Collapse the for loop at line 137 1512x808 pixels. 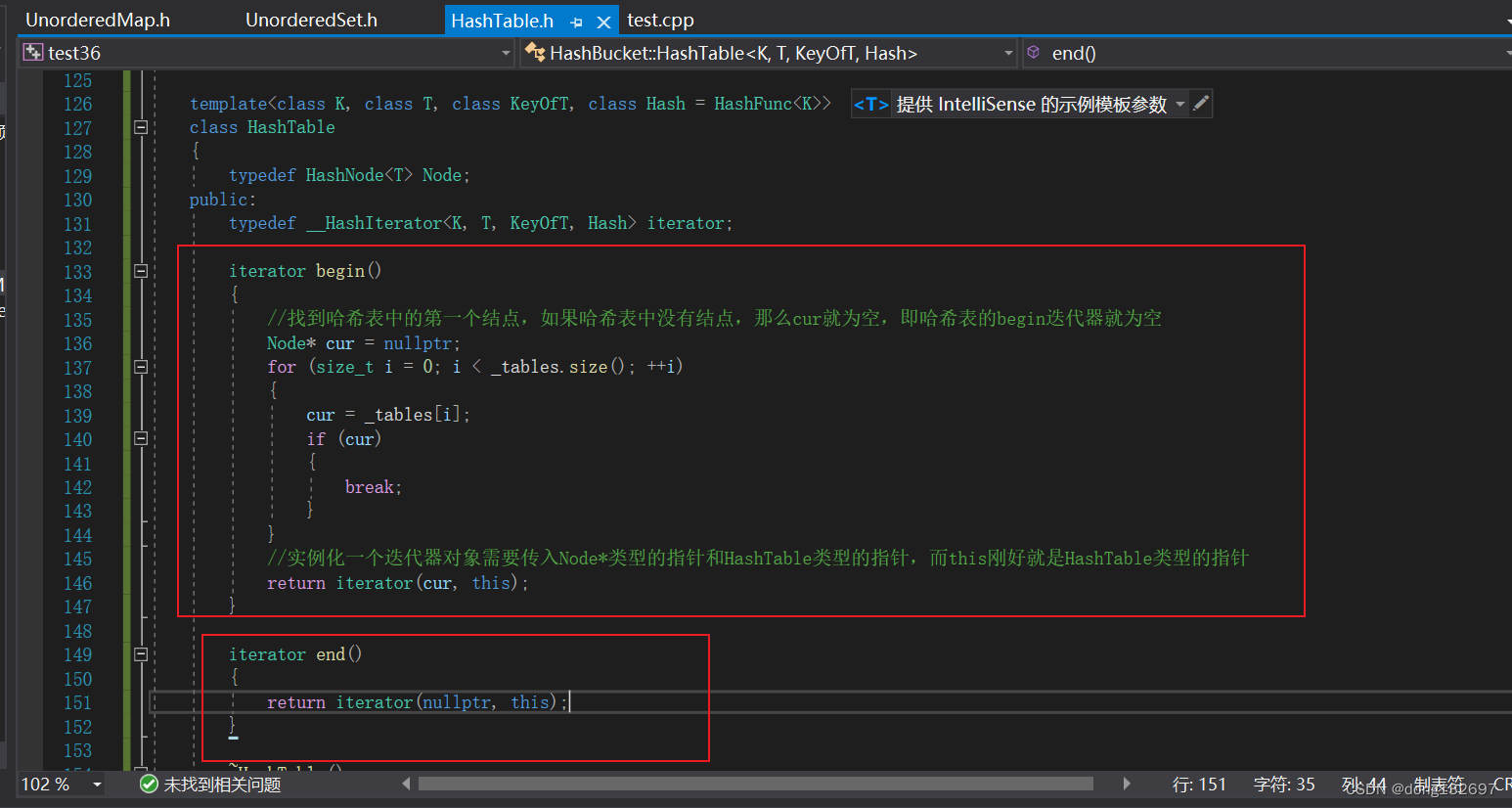pos(141,367)
